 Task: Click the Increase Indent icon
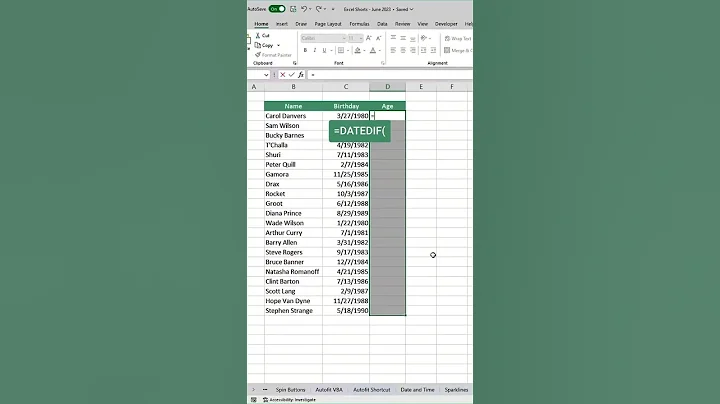433,50
